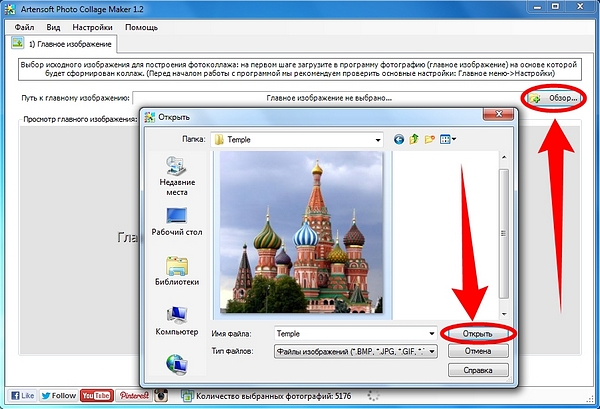Click the Открыть button
This screenshot has width=600, height=409.
pos(478,334)
